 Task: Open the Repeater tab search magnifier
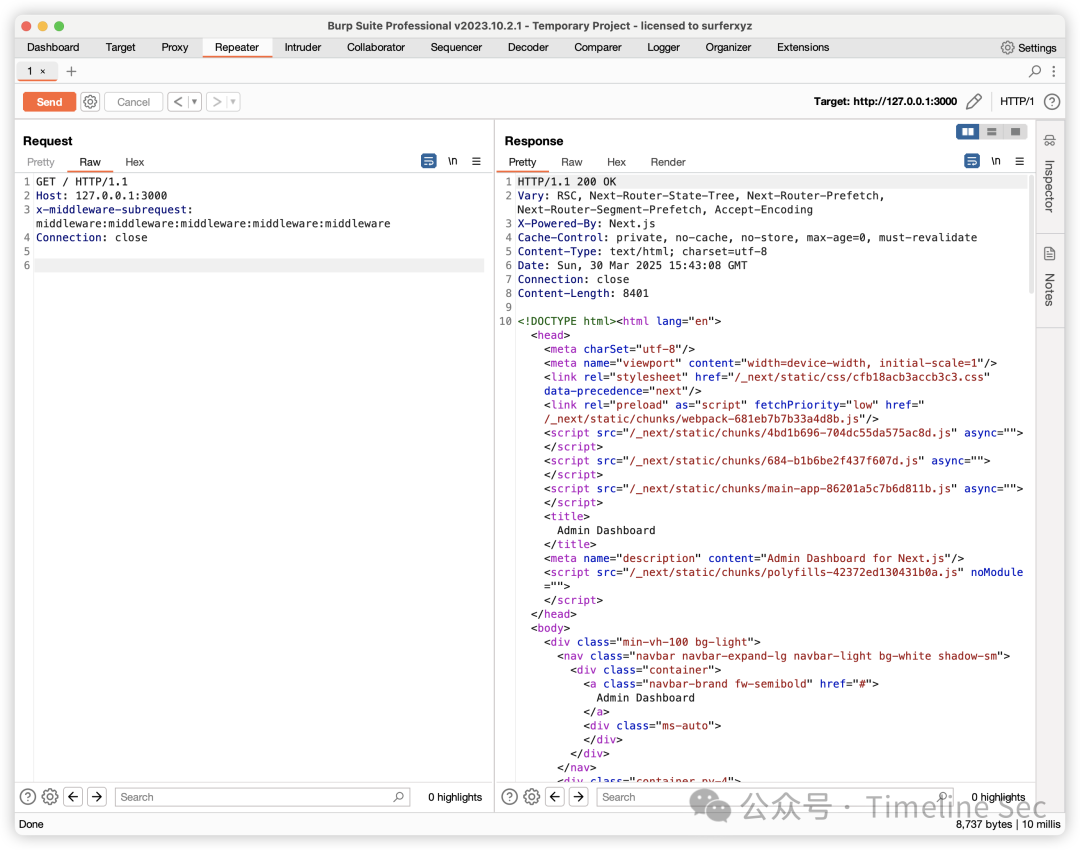pyautogui.click(x=1035, y=71)
